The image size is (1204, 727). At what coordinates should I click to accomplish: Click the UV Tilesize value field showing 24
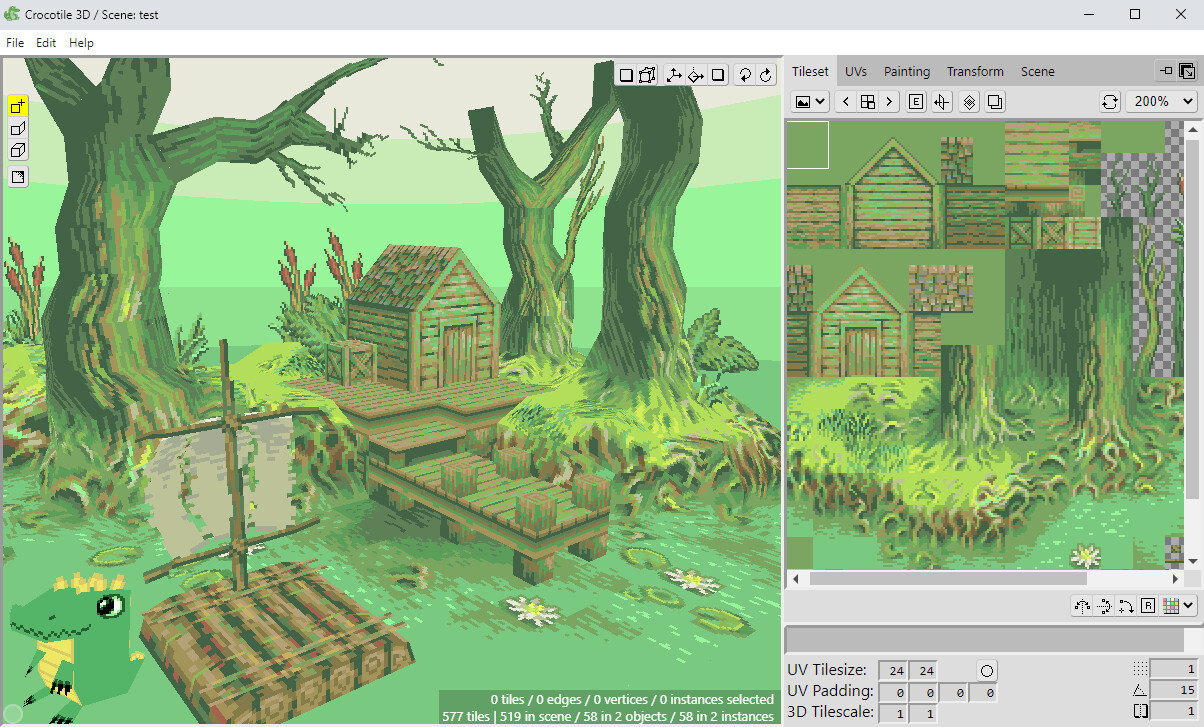(893, 670)
